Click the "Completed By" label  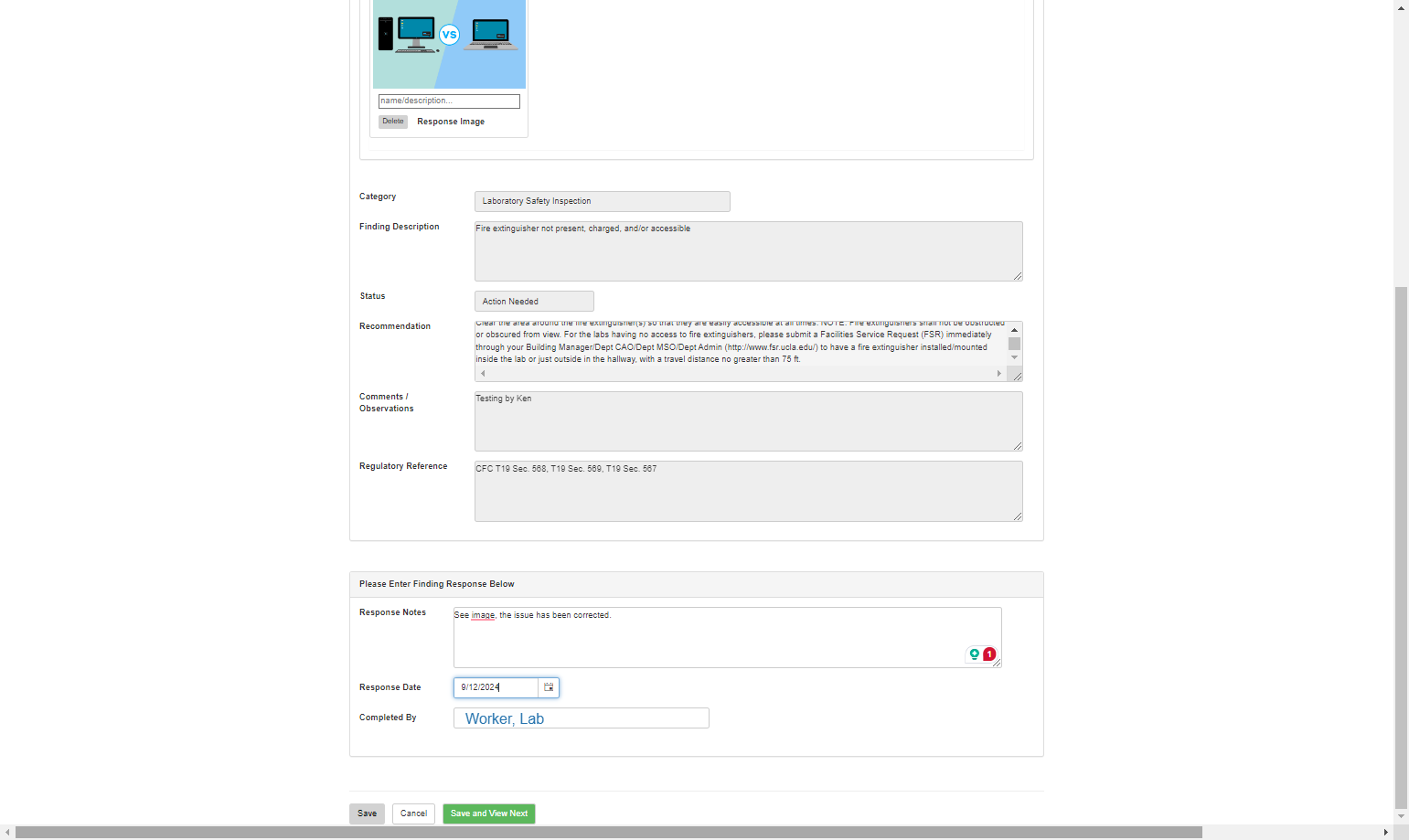[388, 718]
